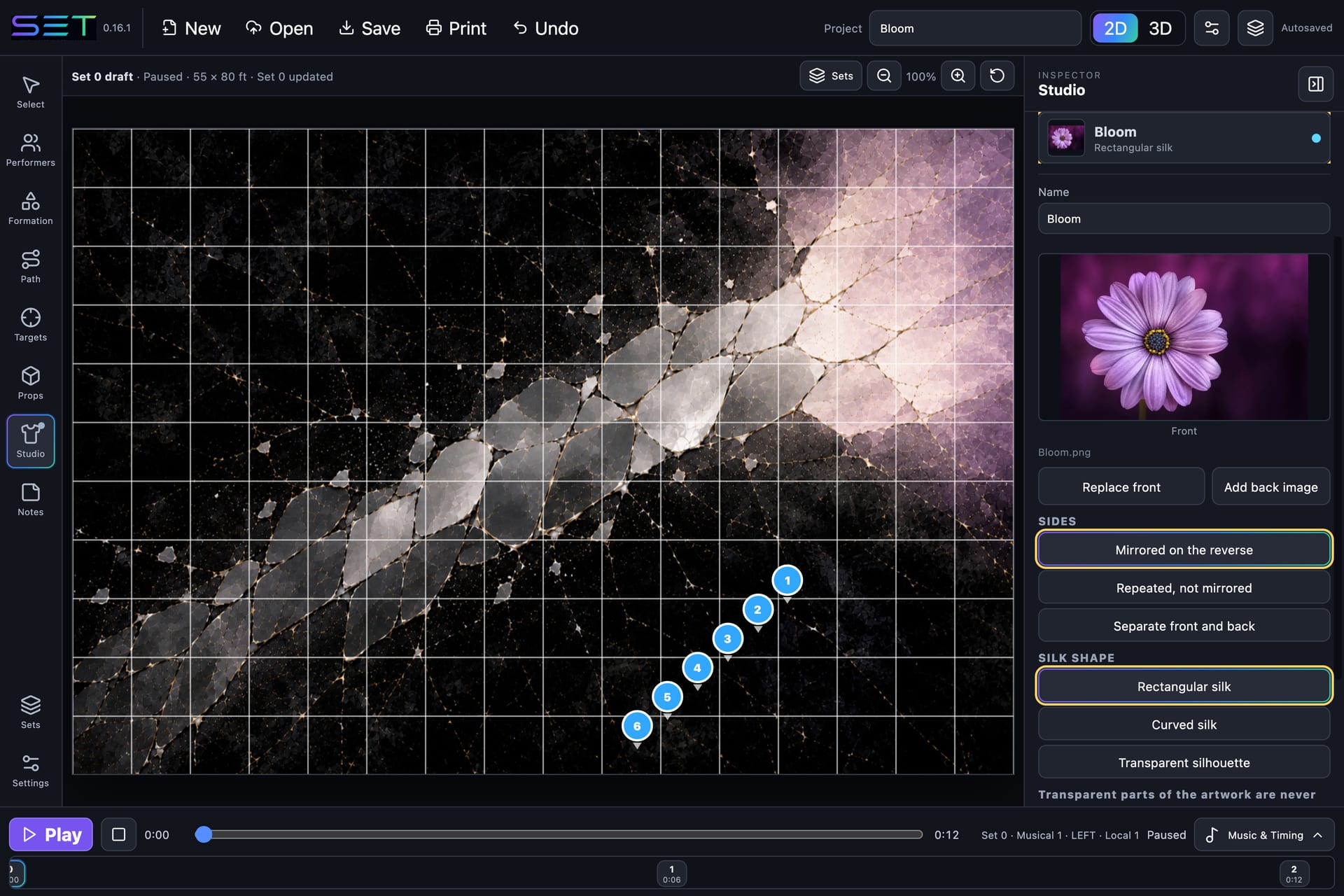Choose the Path tool

pos(30,267)
